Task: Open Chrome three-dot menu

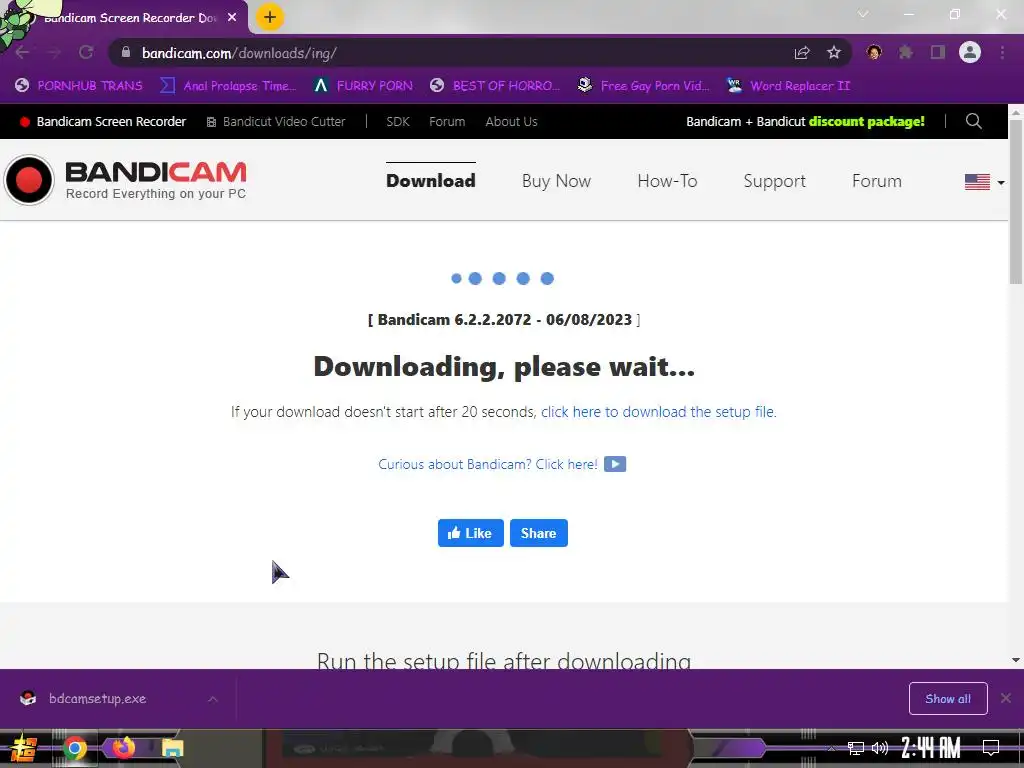Action: (x=1002, y=52)
